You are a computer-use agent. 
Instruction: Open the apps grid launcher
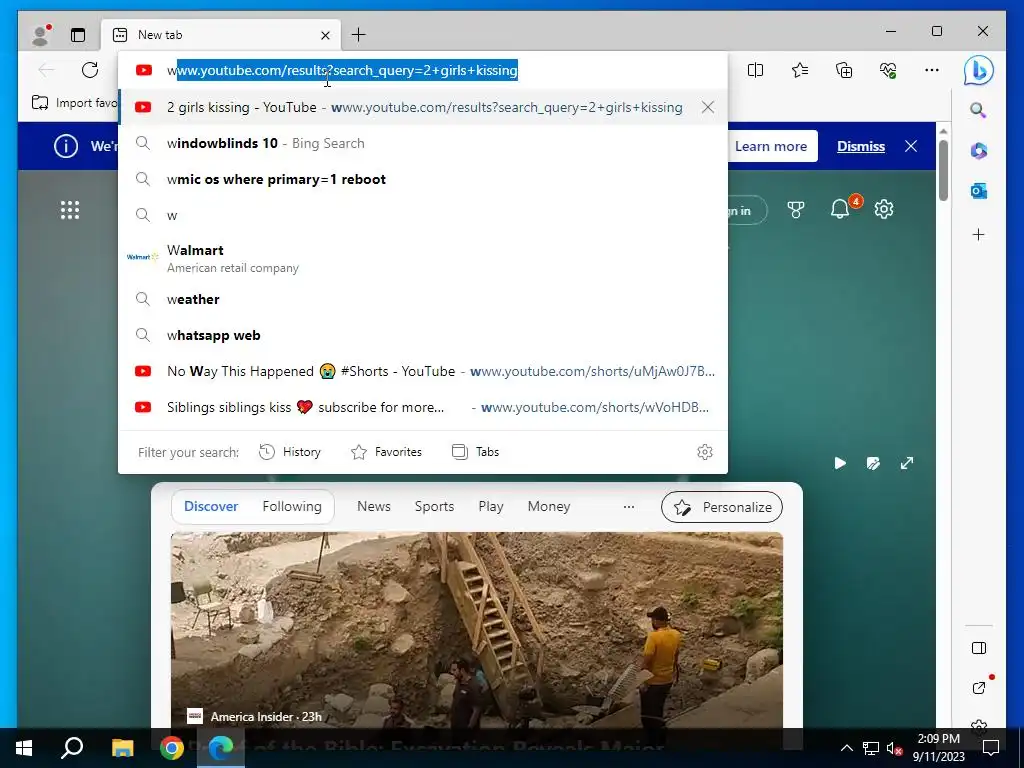pos(70,210)
